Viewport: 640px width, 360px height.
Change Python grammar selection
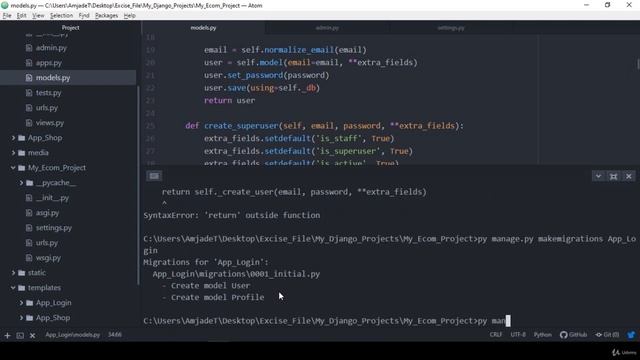coord(542,335)
